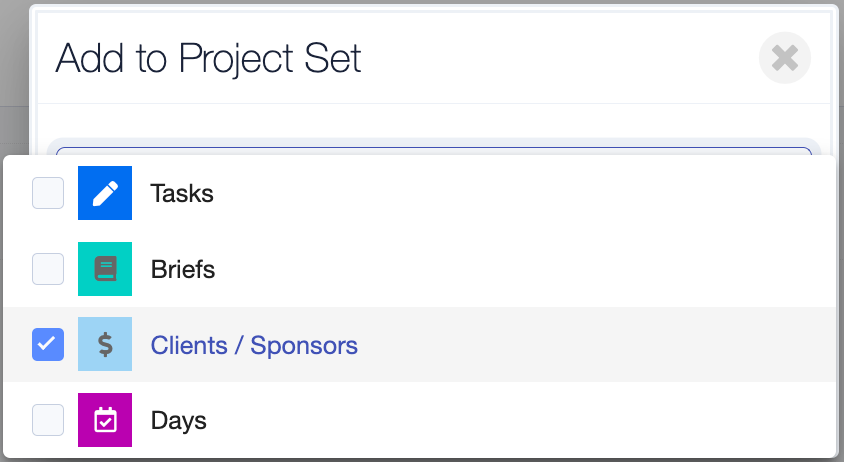
Task: Pick the Days option label
Action: pos(179,421)
